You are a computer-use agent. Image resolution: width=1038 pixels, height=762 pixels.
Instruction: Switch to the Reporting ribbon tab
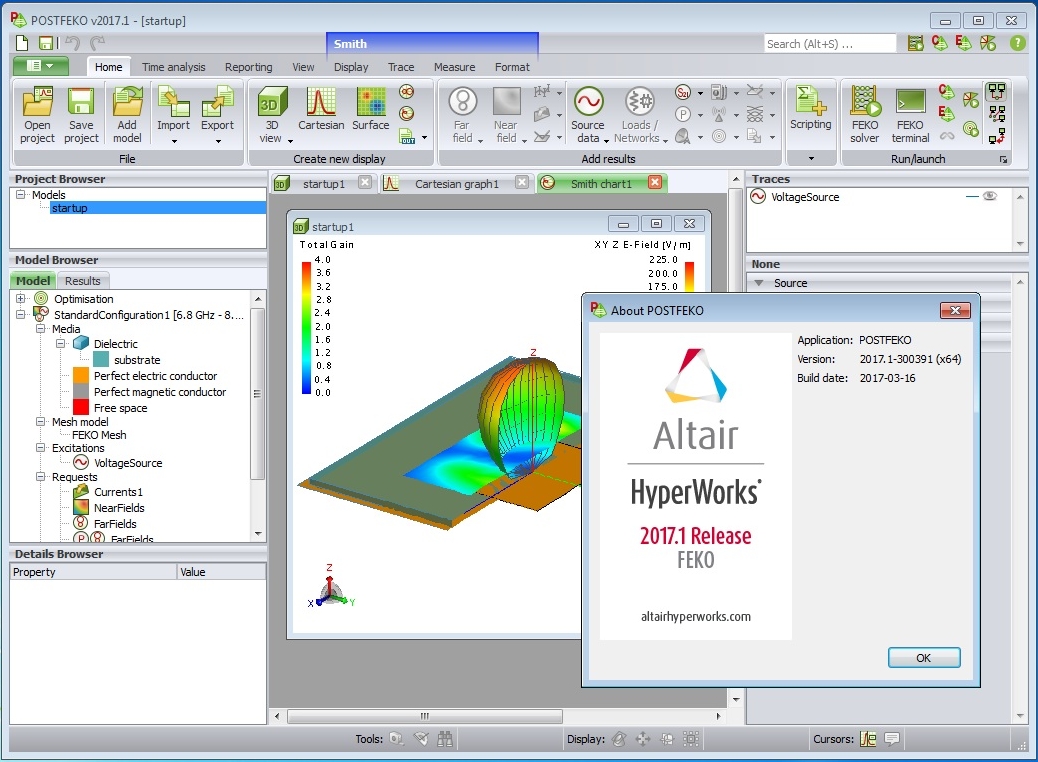tap(248, 67)
